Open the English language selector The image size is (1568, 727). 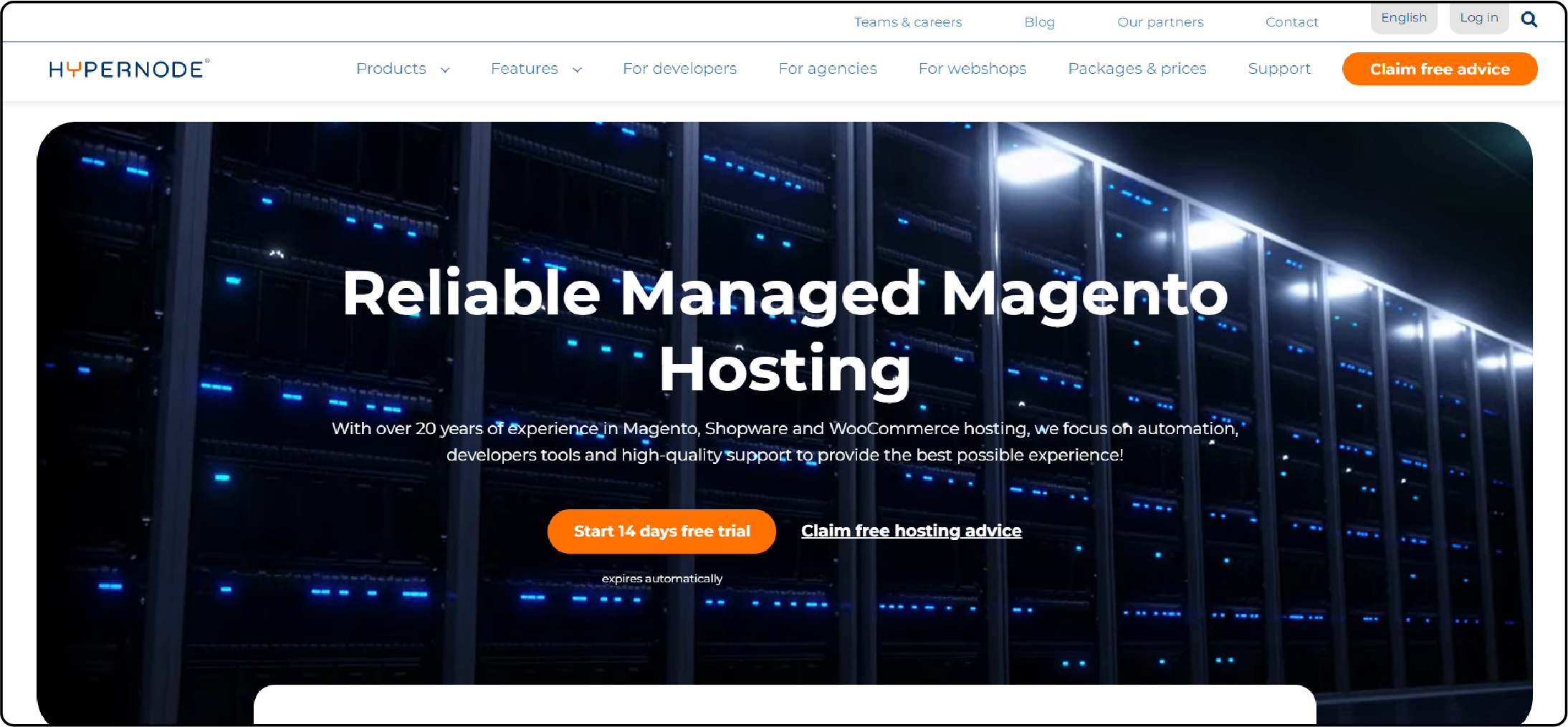(x=1404, y=18)
